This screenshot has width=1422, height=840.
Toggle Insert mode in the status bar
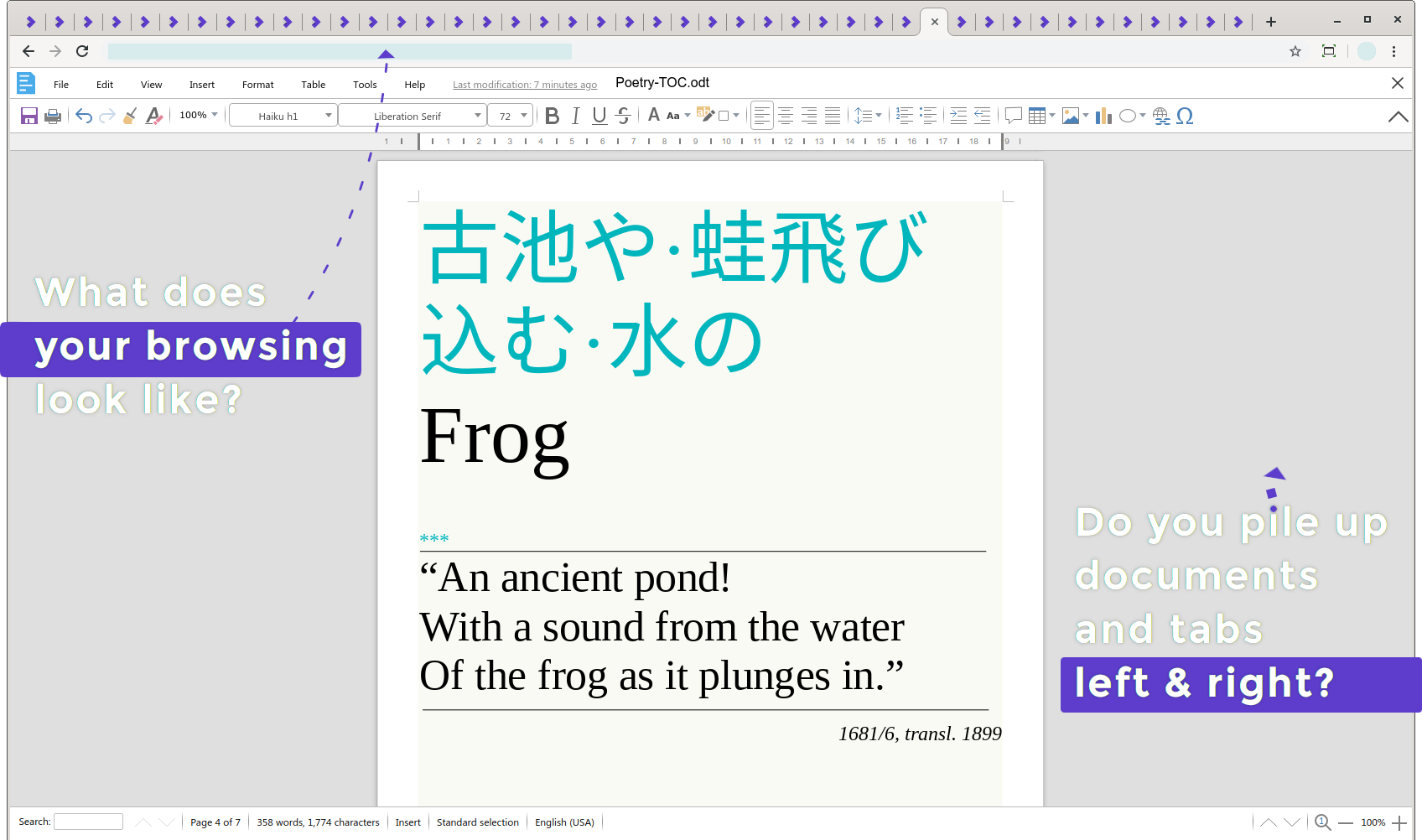pyautogui.click(x=408, y=822)
